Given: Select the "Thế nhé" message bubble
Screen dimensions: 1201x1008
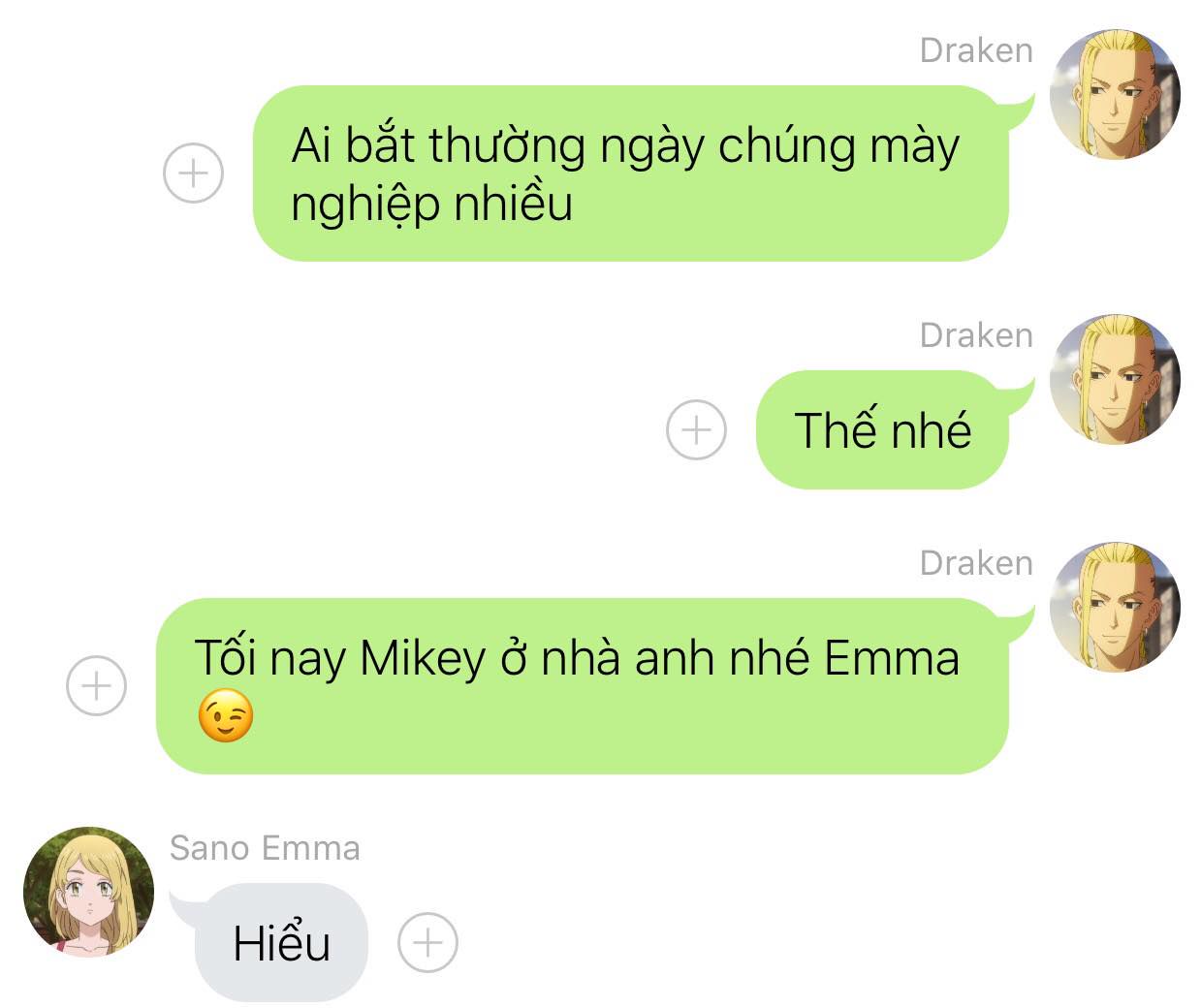Looking at the screenshot, I should (x=882, y=429).
